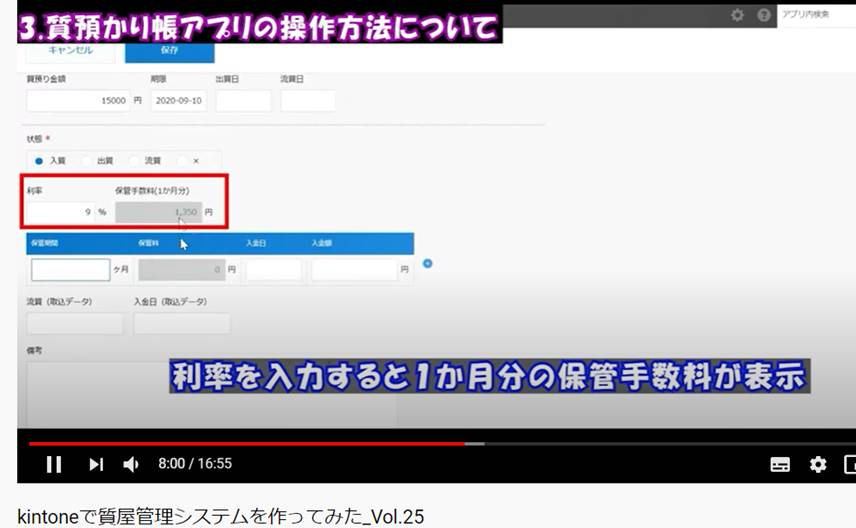Click the blue 保存 button

(171, 49)
